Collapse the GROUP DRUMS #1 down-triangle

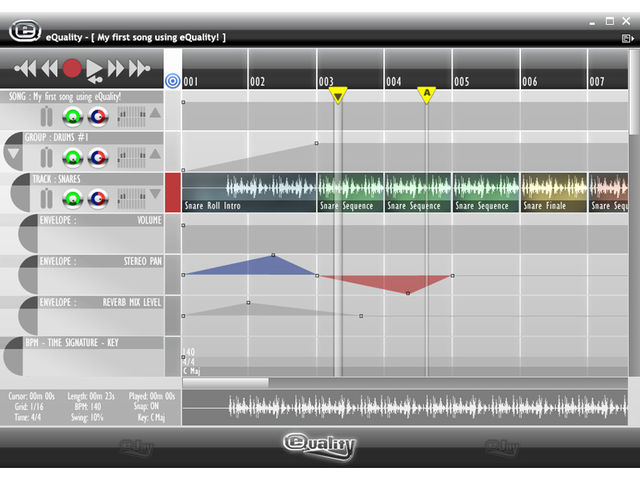pyautogui.click(x=13, y=154)
